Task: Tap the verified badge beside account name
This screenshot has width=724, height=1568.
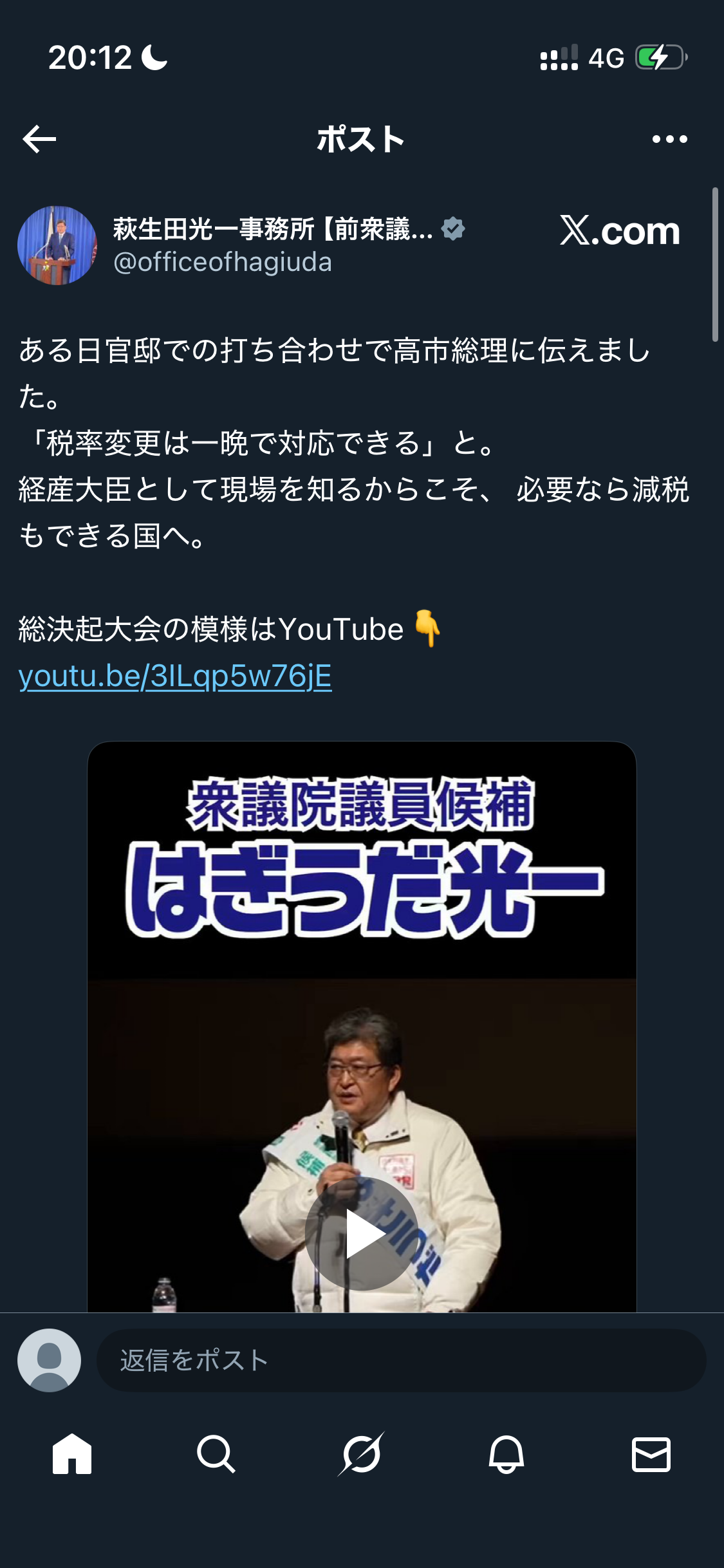Action: [453, 229]
